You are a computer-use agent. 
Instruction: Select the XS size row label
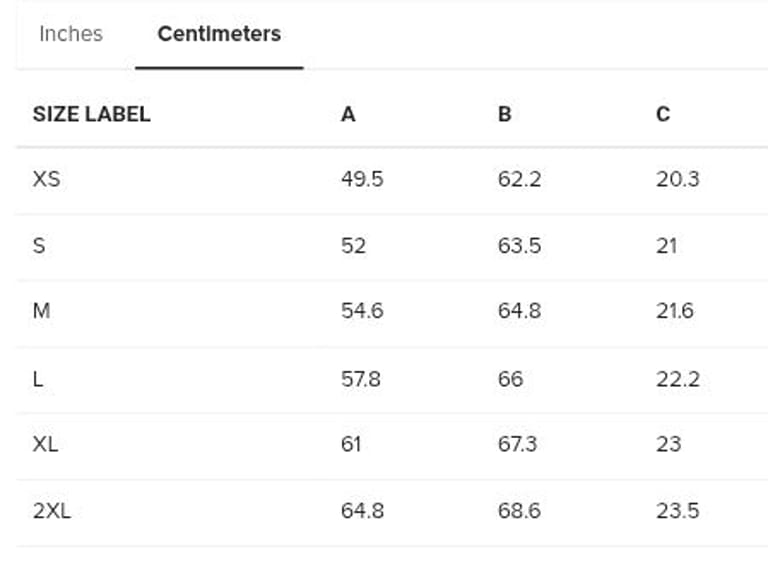click(46, 180)
